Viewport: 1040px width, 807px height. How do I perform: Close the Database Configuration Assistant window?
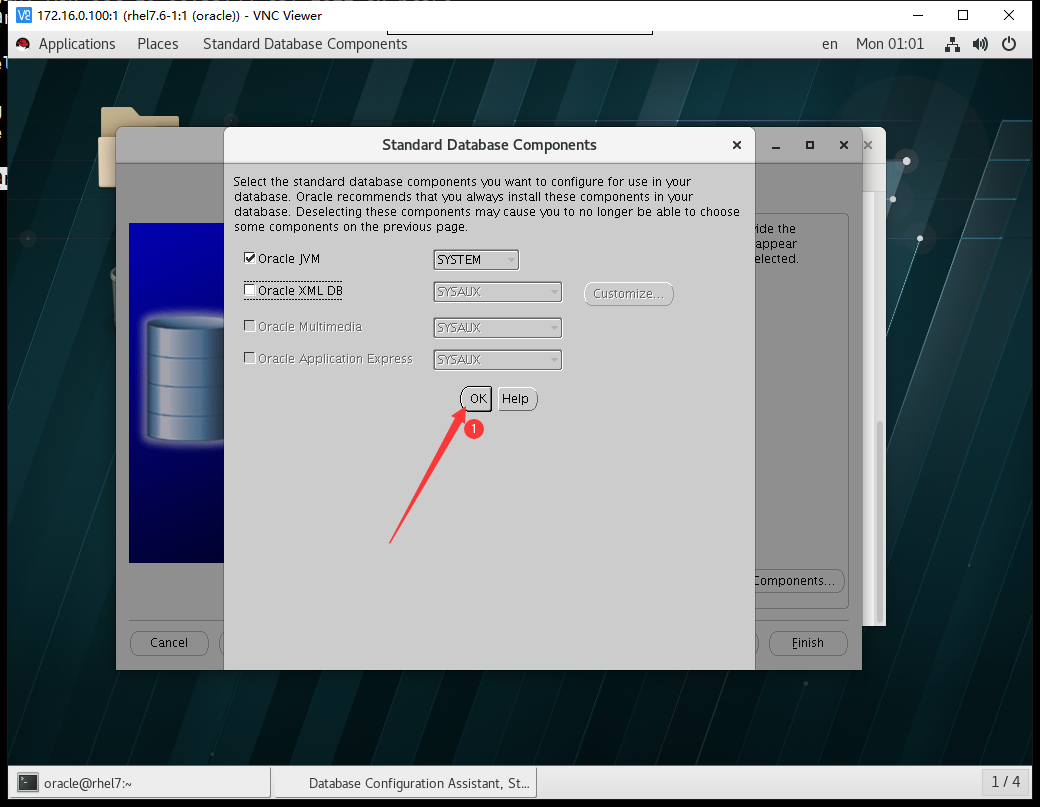pyautogui.click(x=844, y=145)
